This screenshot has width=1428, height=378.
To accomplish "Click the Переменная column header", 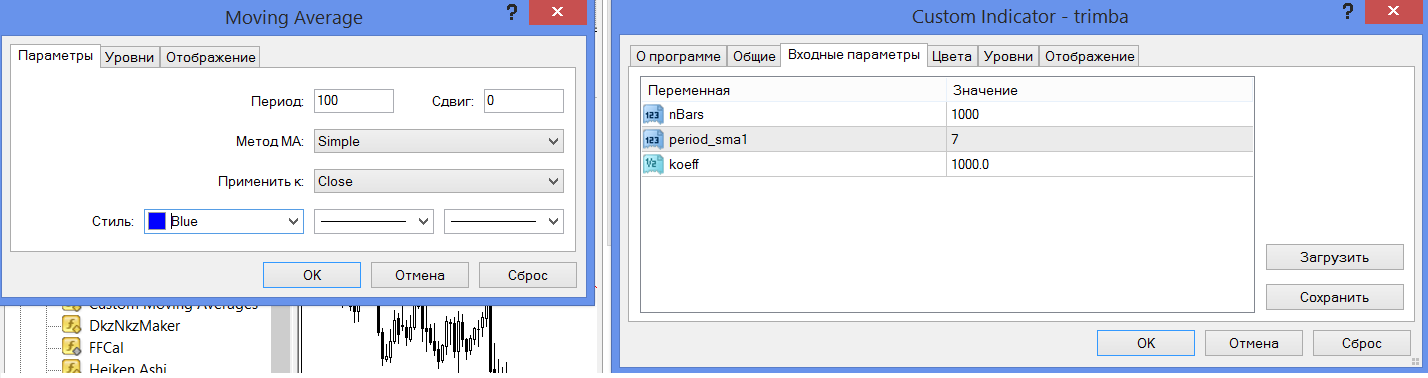I will pyautogui.click(x=793, y=91).
